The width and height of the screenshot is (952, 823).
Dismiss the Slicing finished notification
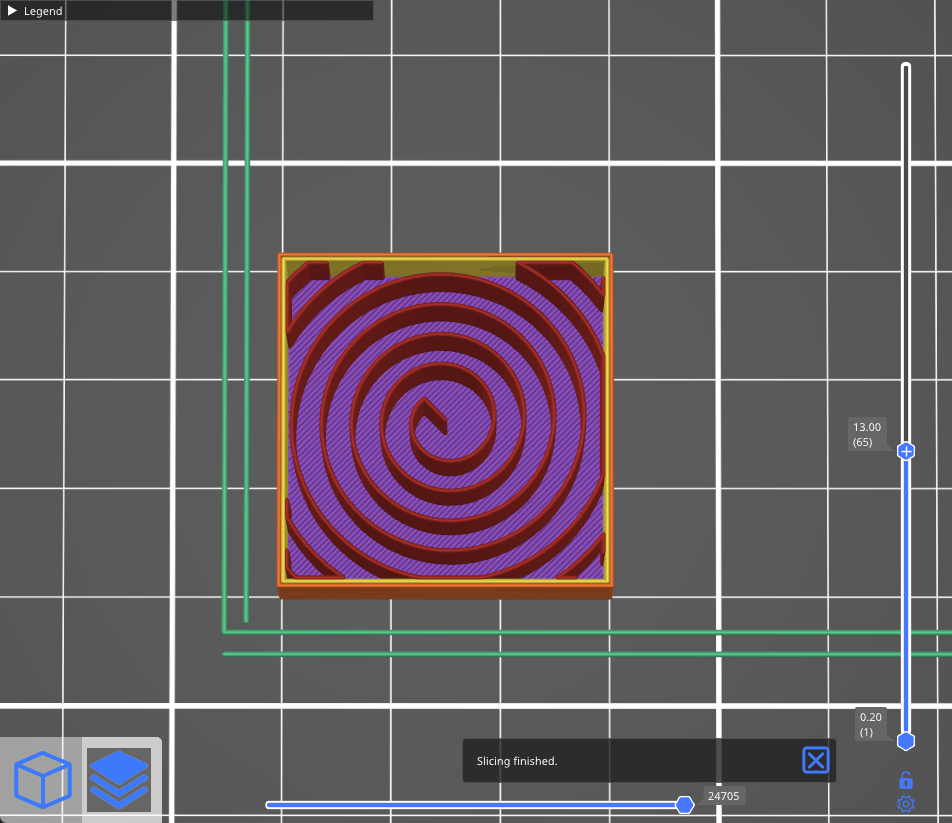(x=815, y=760)
